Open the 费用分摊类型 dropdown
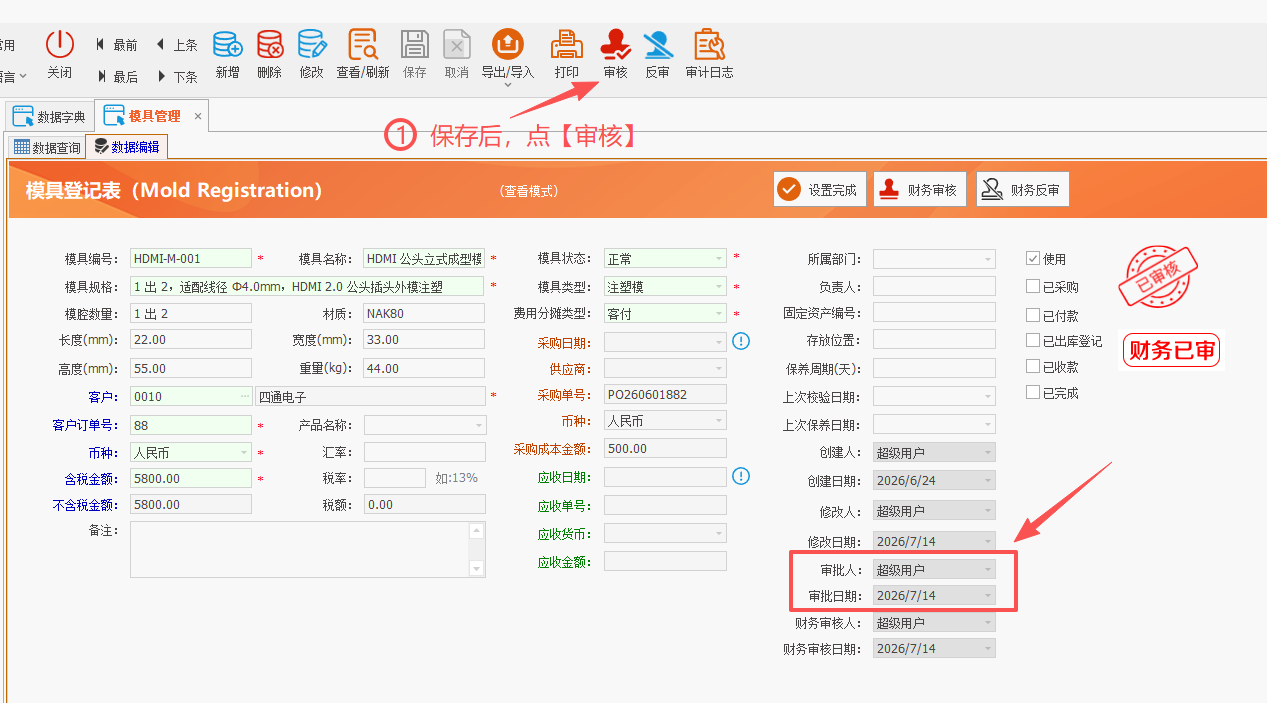 (x=718, y=314)
